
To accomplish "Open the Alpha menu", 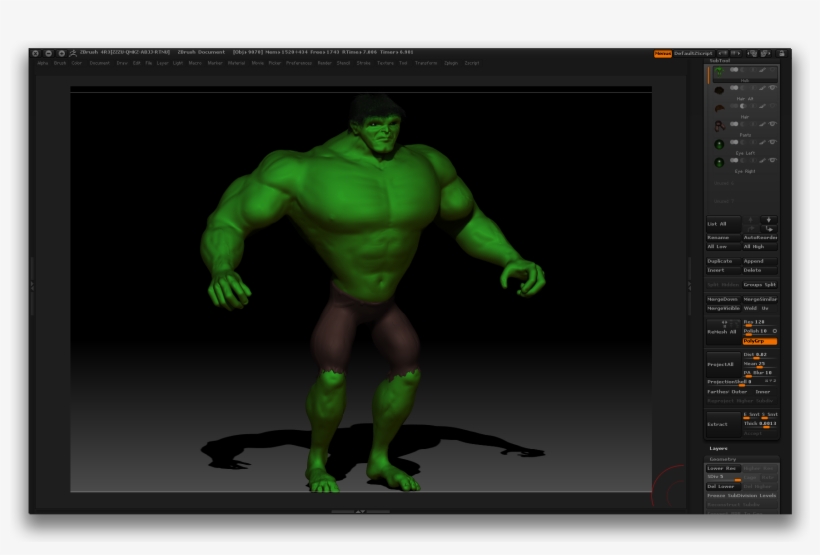I will click(x=43, y=63).
